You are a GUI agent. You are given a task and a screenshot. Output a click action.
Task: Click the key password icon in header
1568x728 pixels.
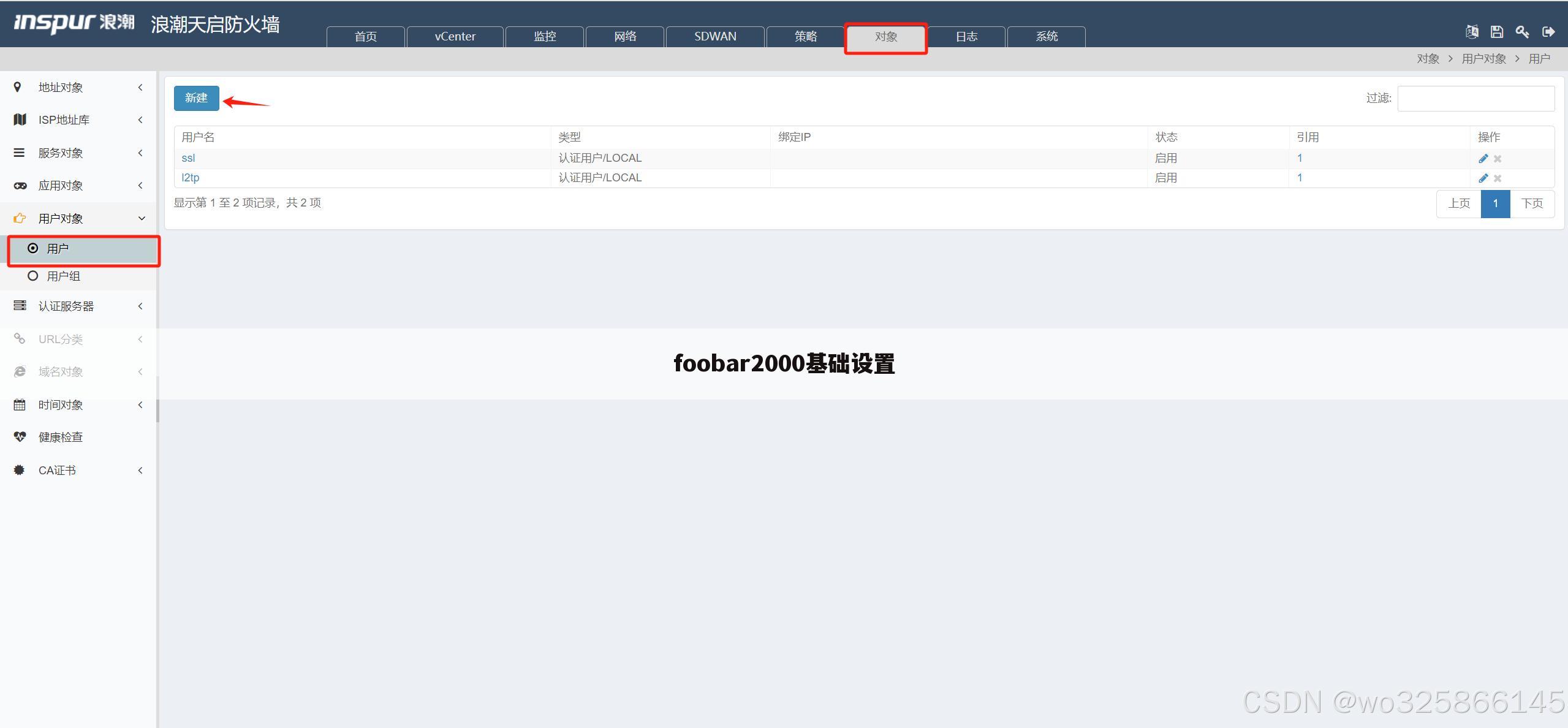(x=1522, y=32)
